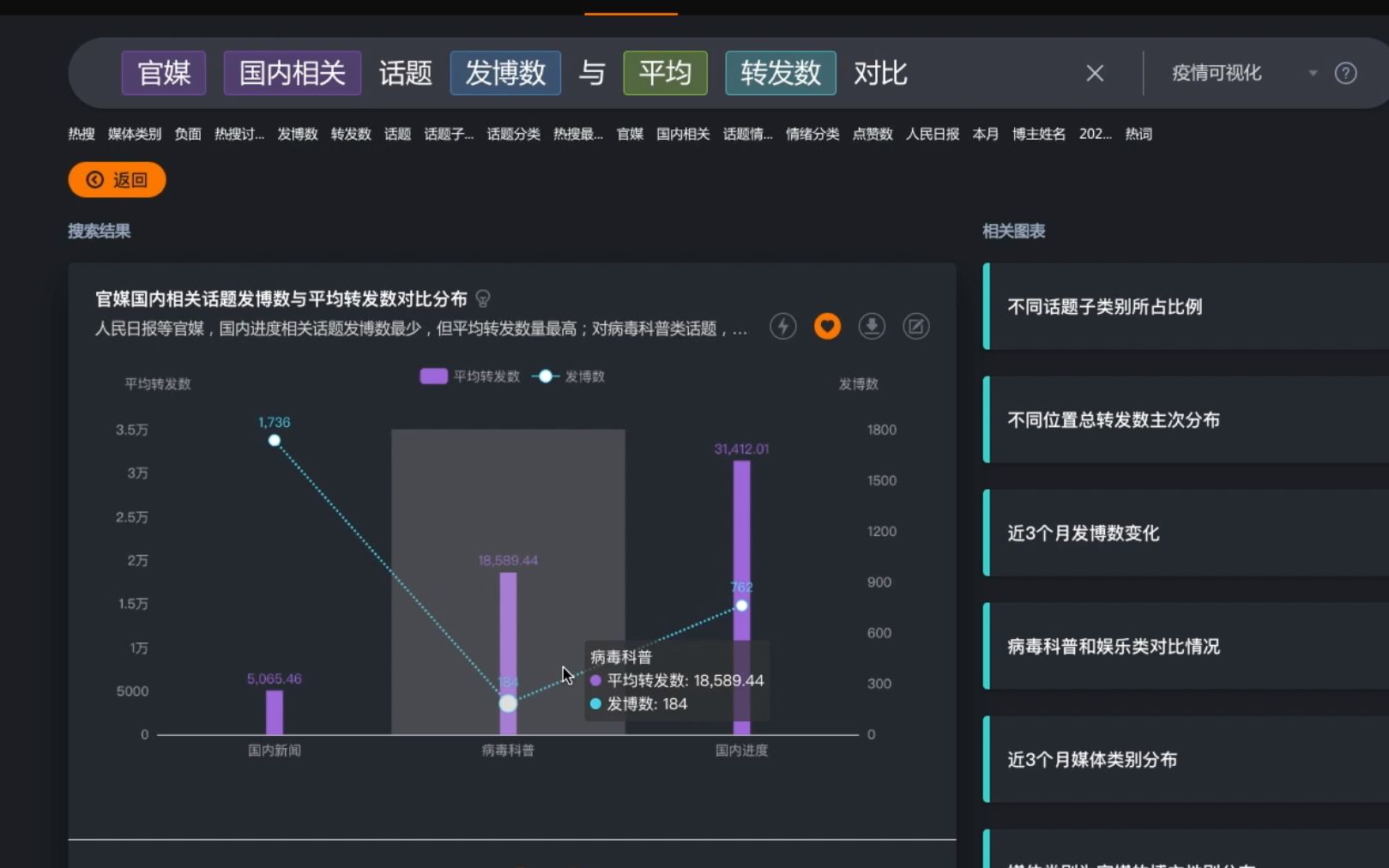The height and width of the screenshot is (868, 1389).
Task: Click the 人民日报 keyword suggestion
Action: (x=933, y=134)
